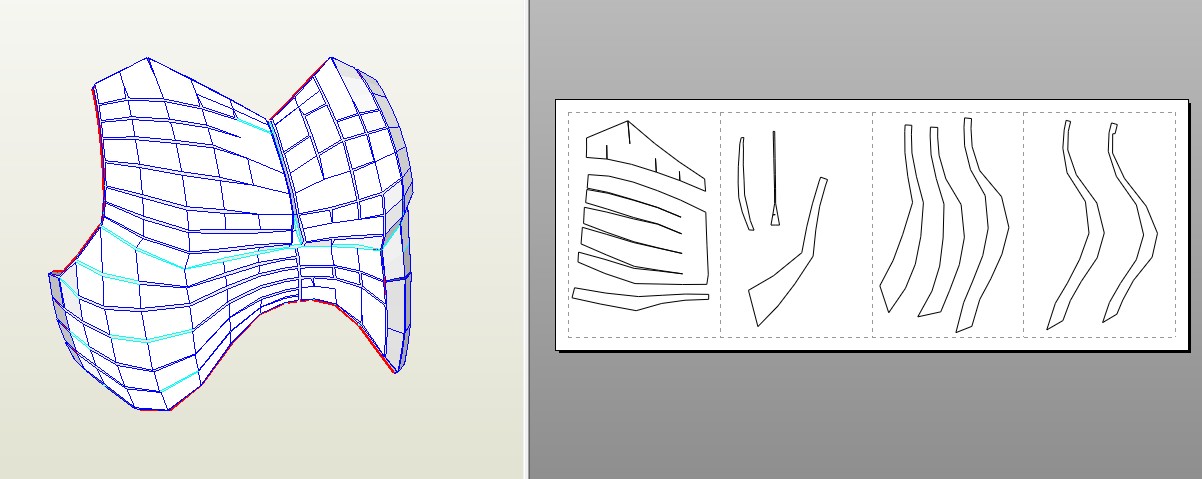Select the rightmost curved strip on third page
The image size is (1202, 479).
tap(985, 225)
